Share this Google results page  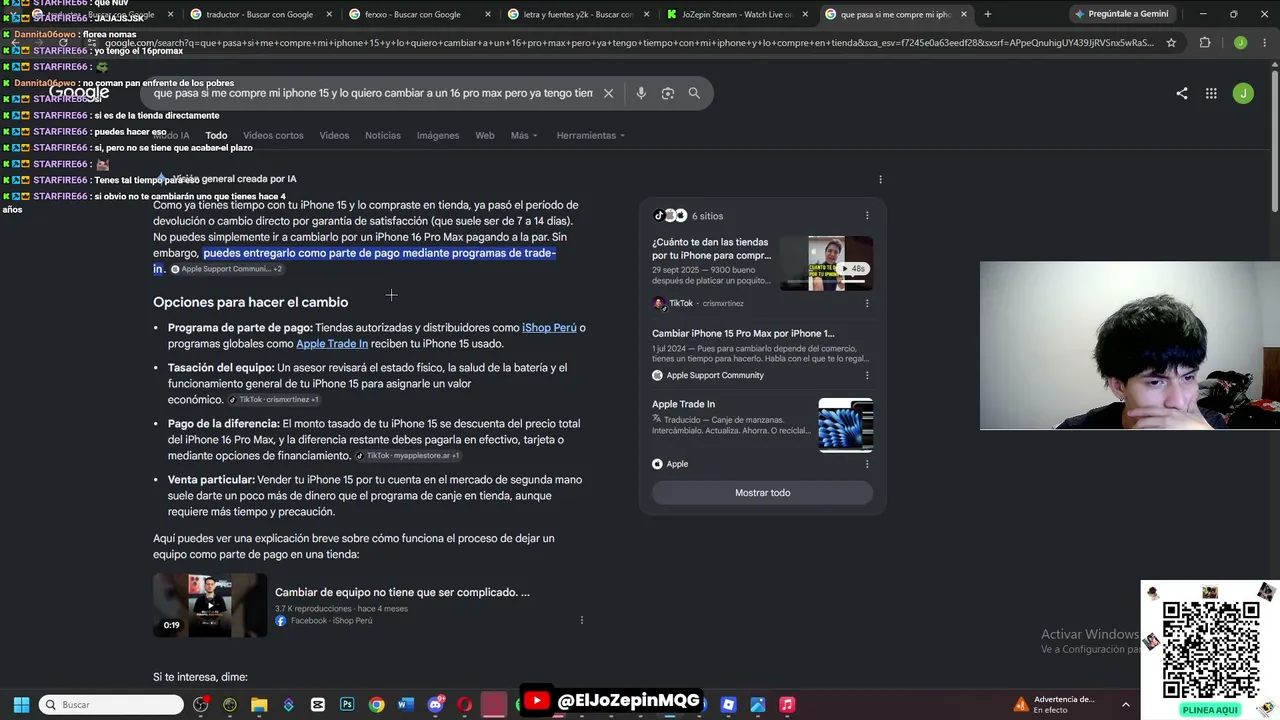1182,93
